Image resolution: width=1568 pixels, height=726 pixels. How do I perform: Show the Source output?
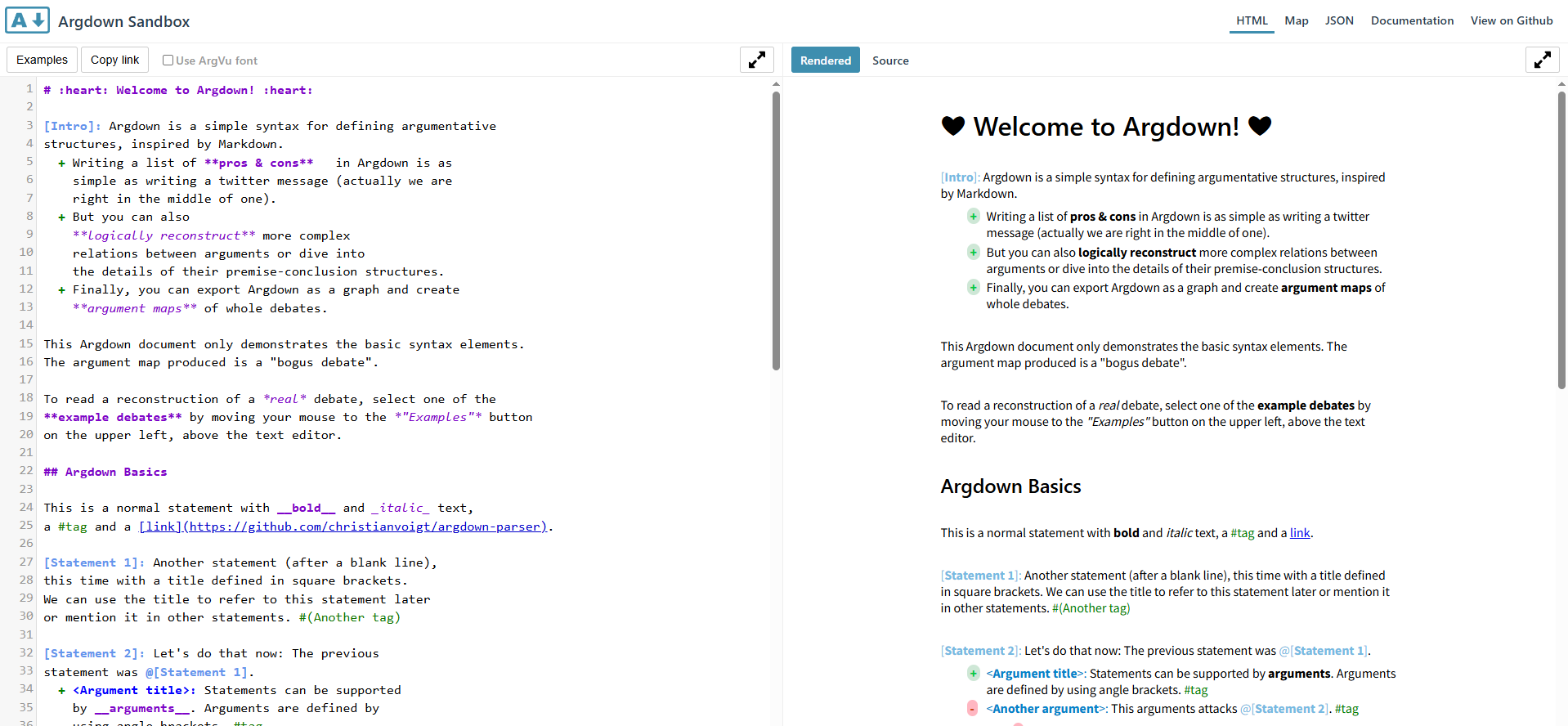pyautogui.click(x=889, y=60)
